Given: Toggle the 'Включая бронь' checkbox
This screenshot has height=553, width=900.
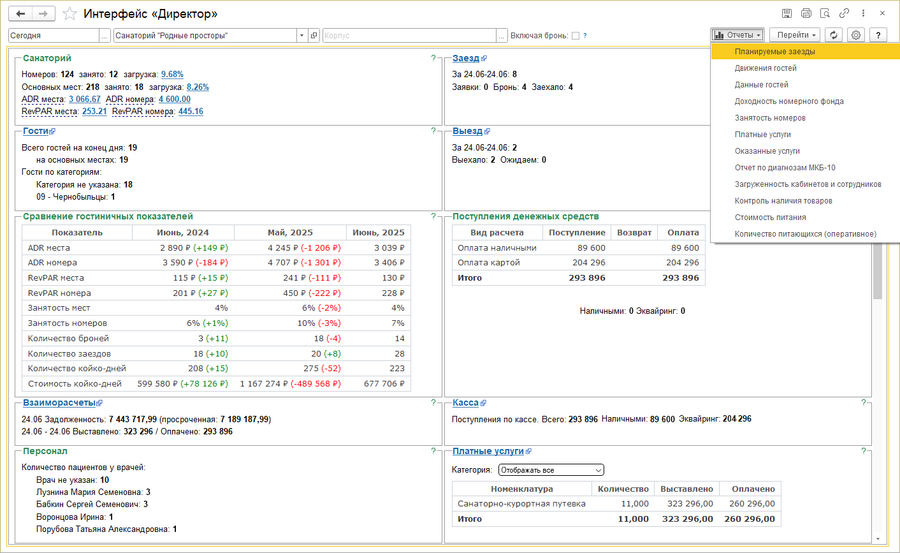Looking at the screenshot, I should point(575,35).
